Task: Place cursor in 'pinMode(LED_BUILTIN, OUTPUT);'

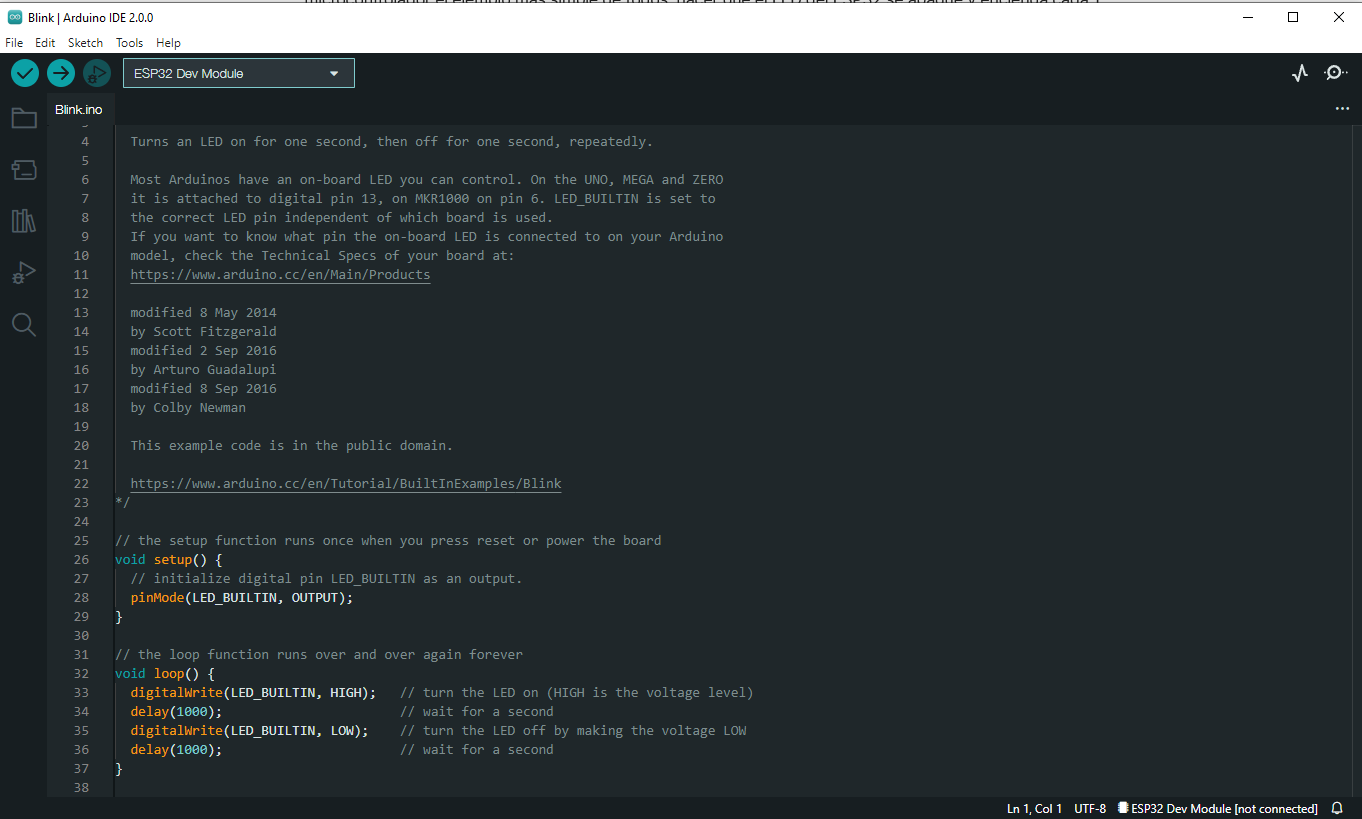Action: pos(242,597)
